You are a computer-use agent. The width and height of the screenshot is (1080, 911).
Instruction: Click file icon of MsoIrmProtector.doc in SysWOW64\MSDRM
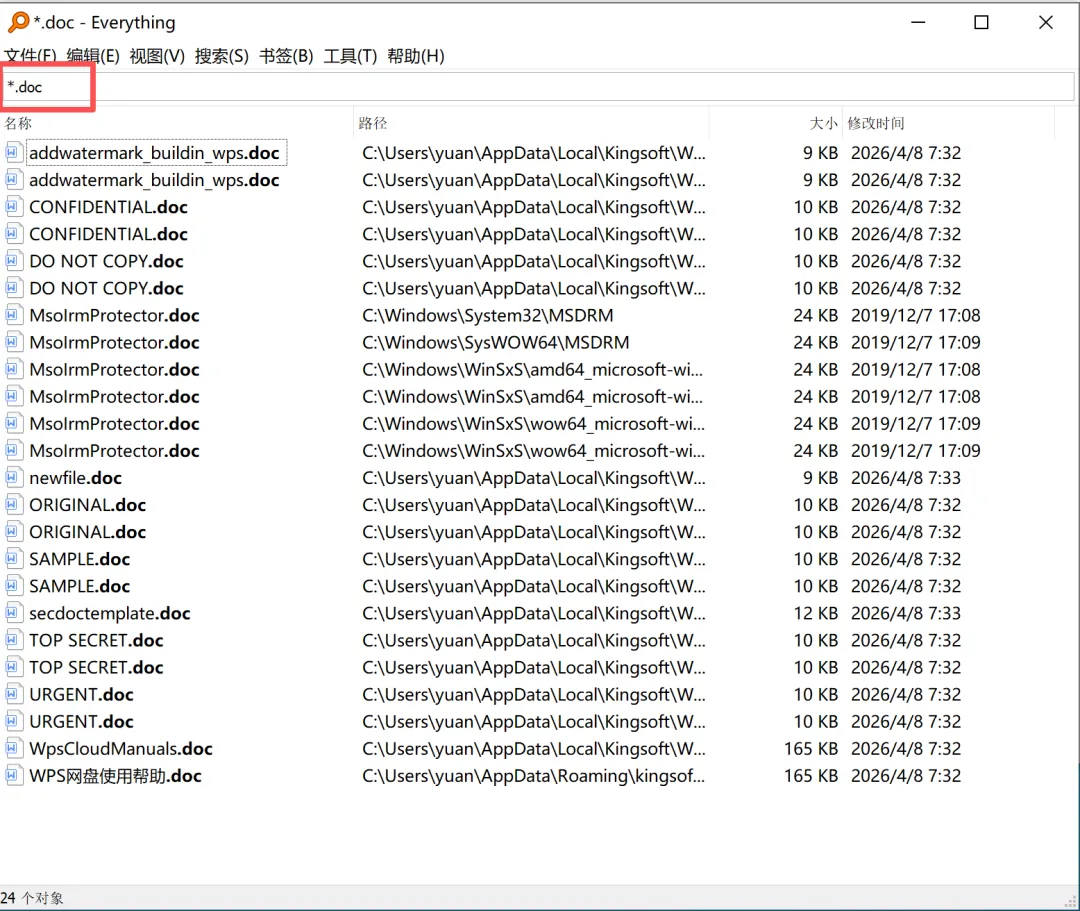pyautogui.click(x=12, y=342)
